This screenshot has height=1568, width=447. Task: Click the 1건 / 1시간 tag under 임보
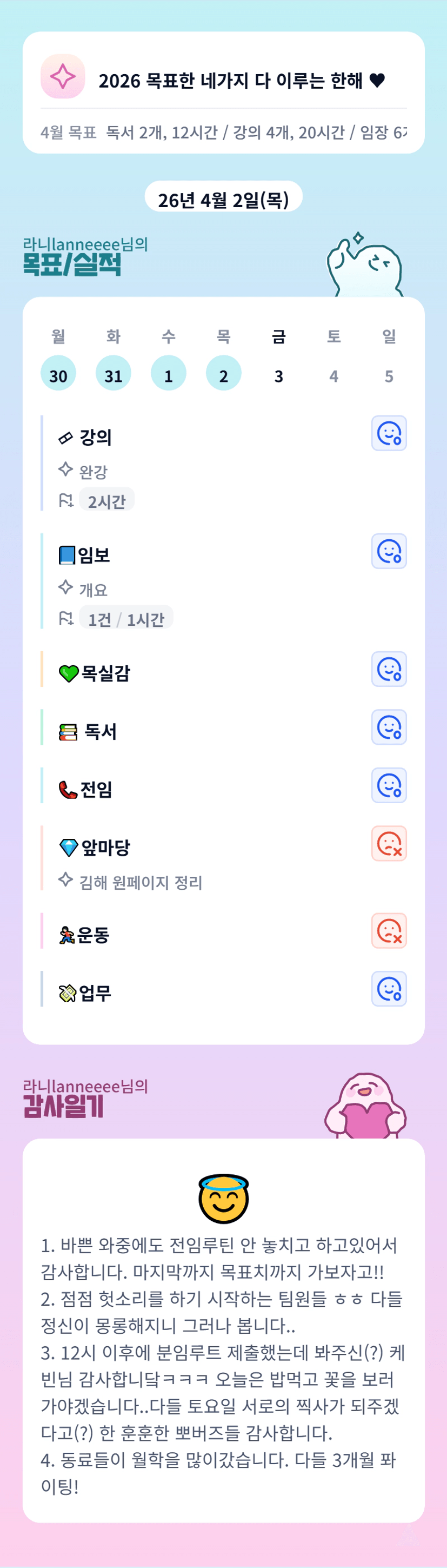126,619
